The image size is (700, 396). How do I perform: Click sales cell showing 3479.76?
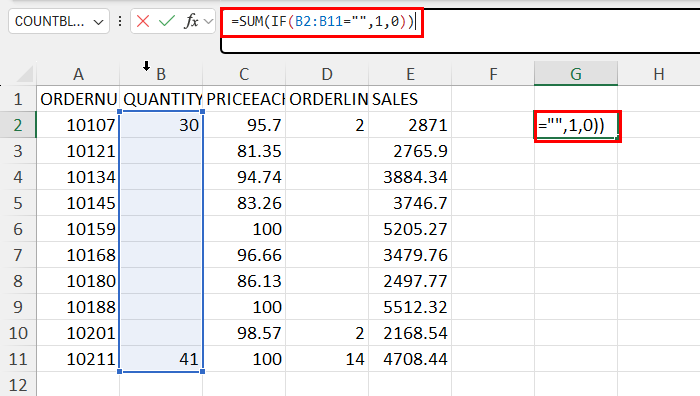point(410,254)
